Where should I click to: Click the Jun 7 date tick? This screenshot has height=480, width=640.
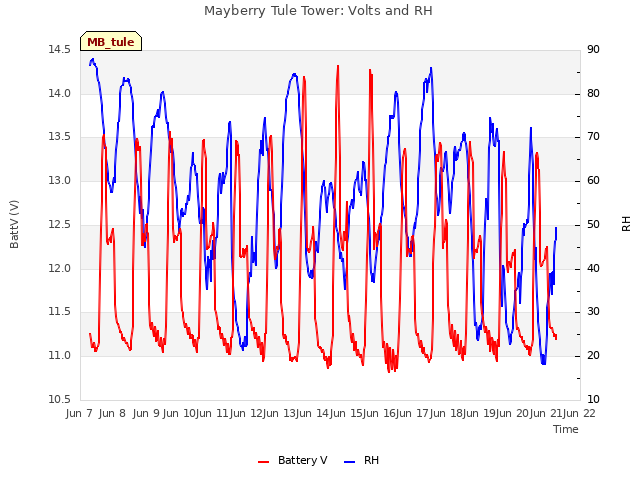tap(79, 413)
